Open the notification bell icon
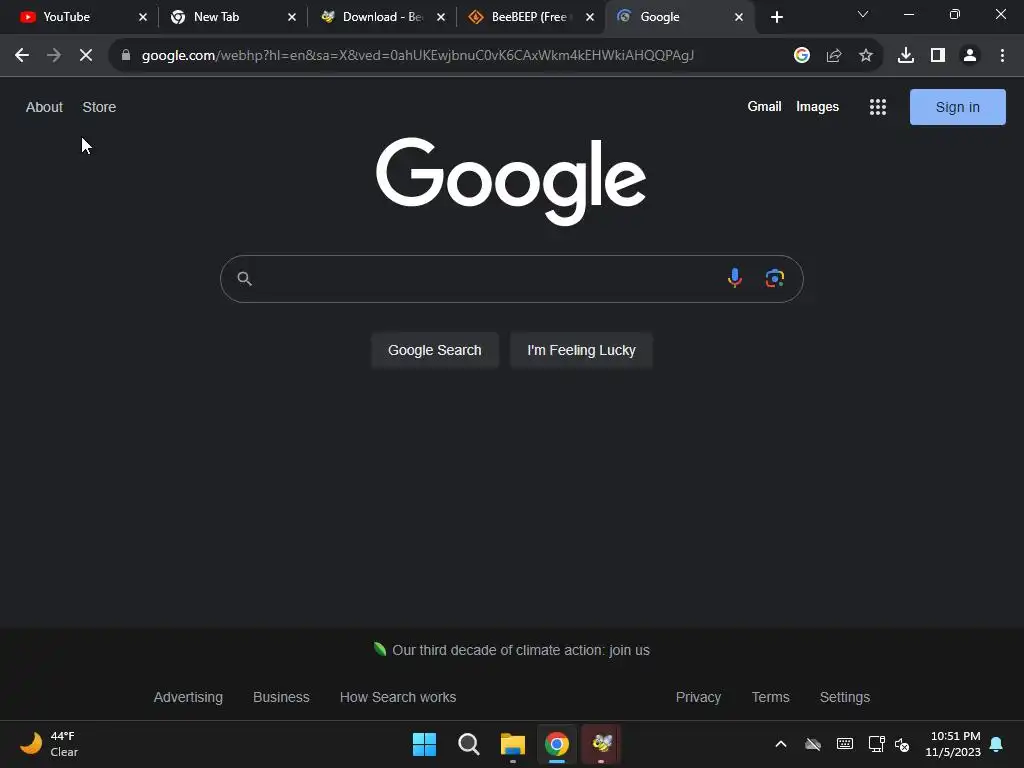 (x=996, y=744)
